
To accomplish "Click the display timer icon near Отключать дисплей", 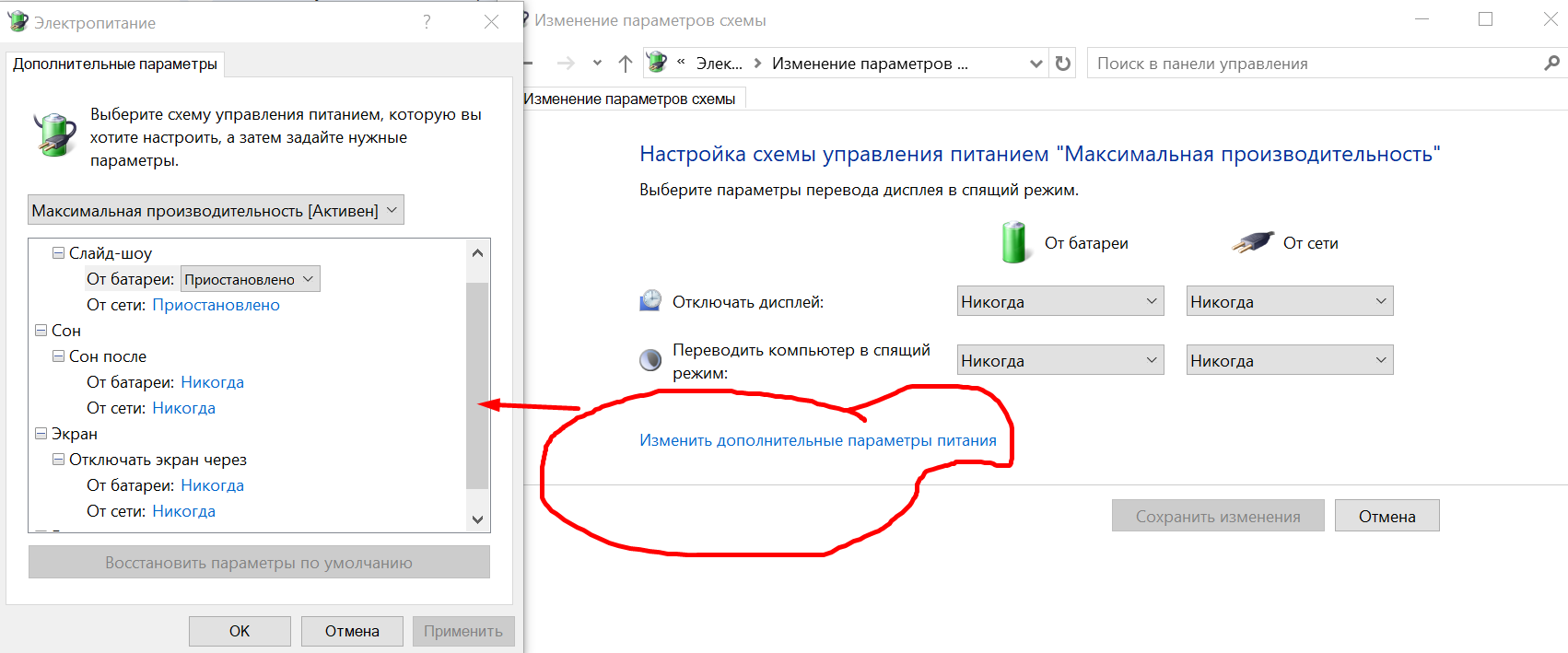I will pyautogui.click(x=650, y=300).
